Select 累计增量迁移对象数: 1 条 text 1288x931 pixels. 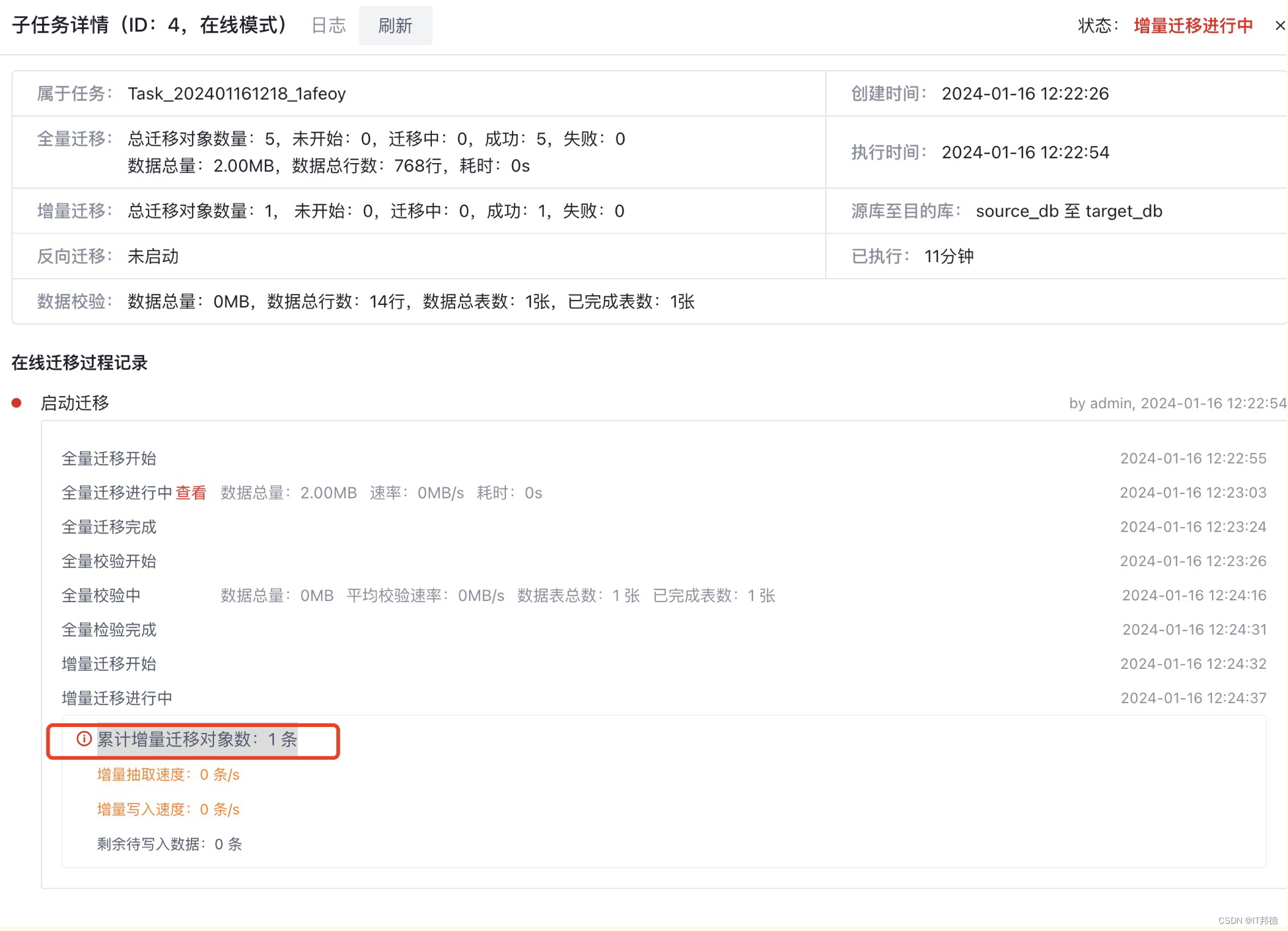197,740
